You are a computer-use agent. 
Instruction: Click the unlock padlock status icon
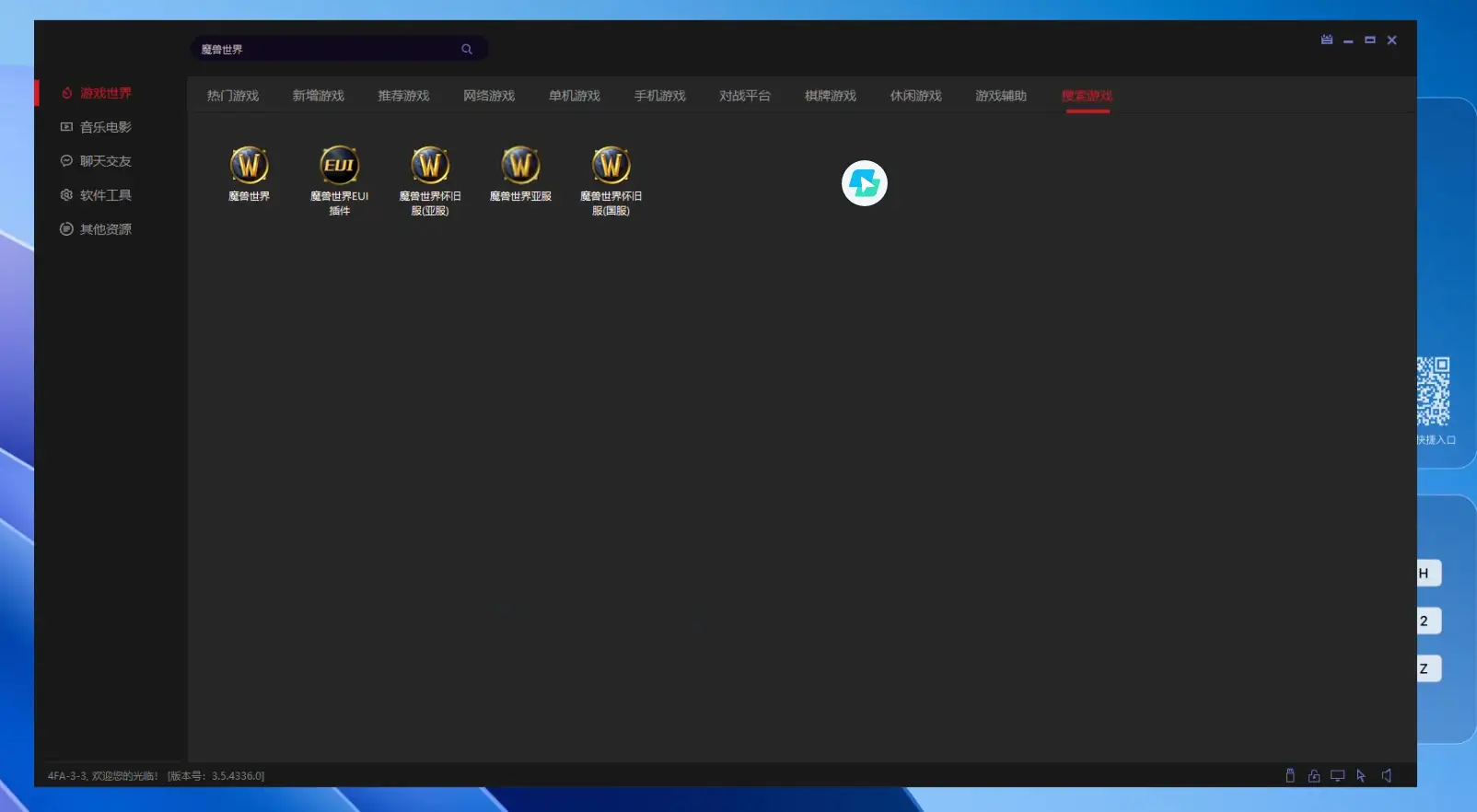[x=1314, y=776]
